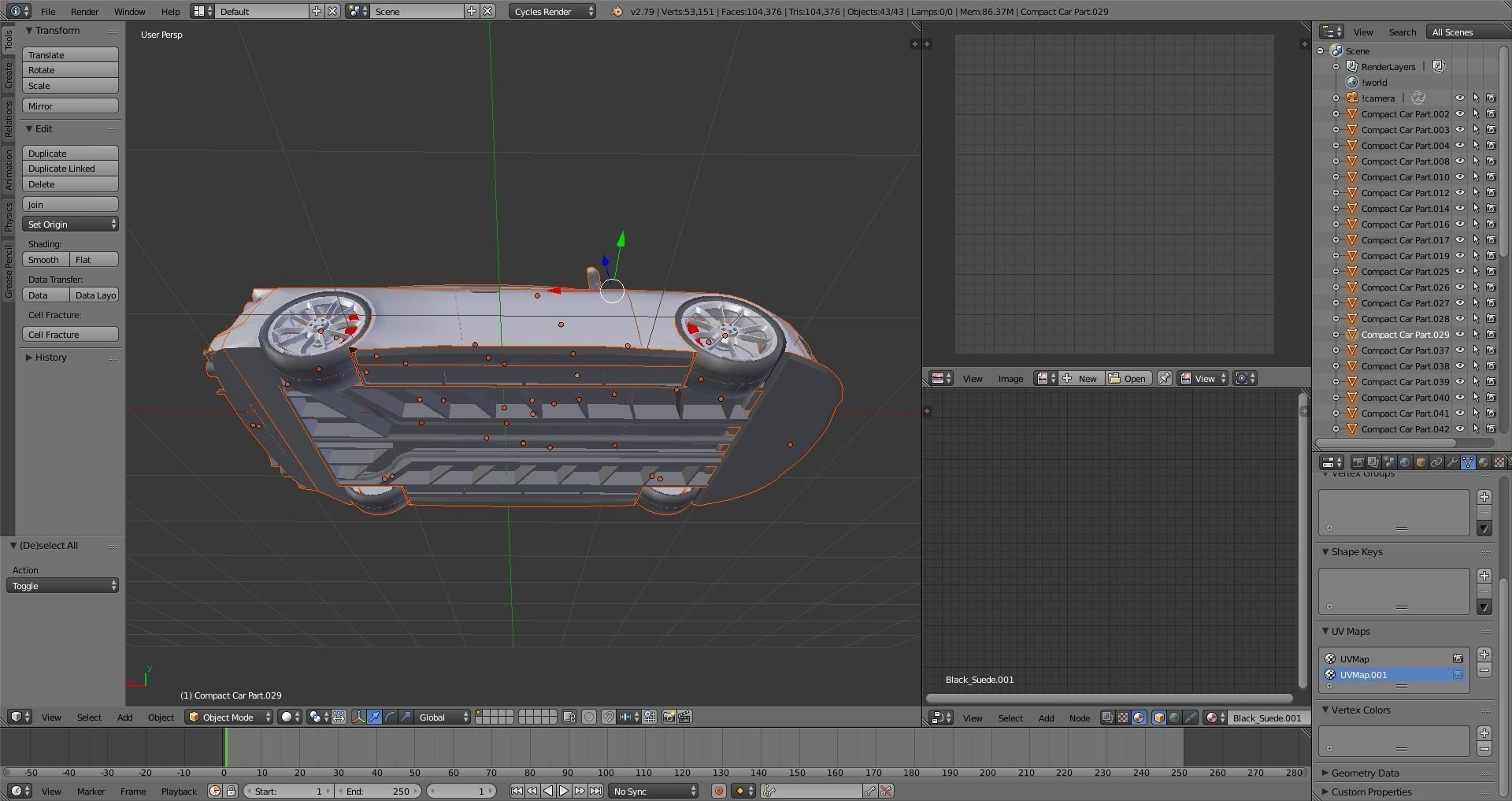Click the Duplicate Linked button

point(71,169)
